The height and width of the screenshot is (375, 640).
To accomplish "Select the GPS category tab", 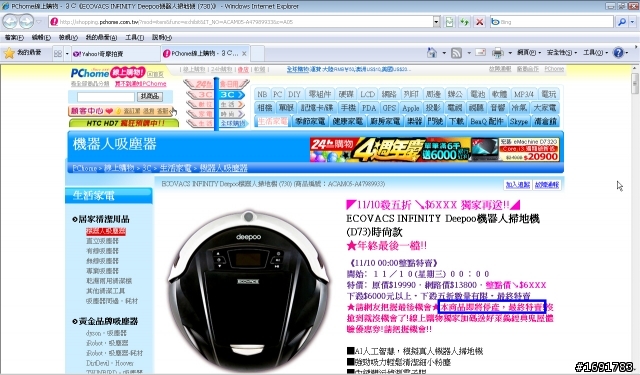I will (389, 108).
